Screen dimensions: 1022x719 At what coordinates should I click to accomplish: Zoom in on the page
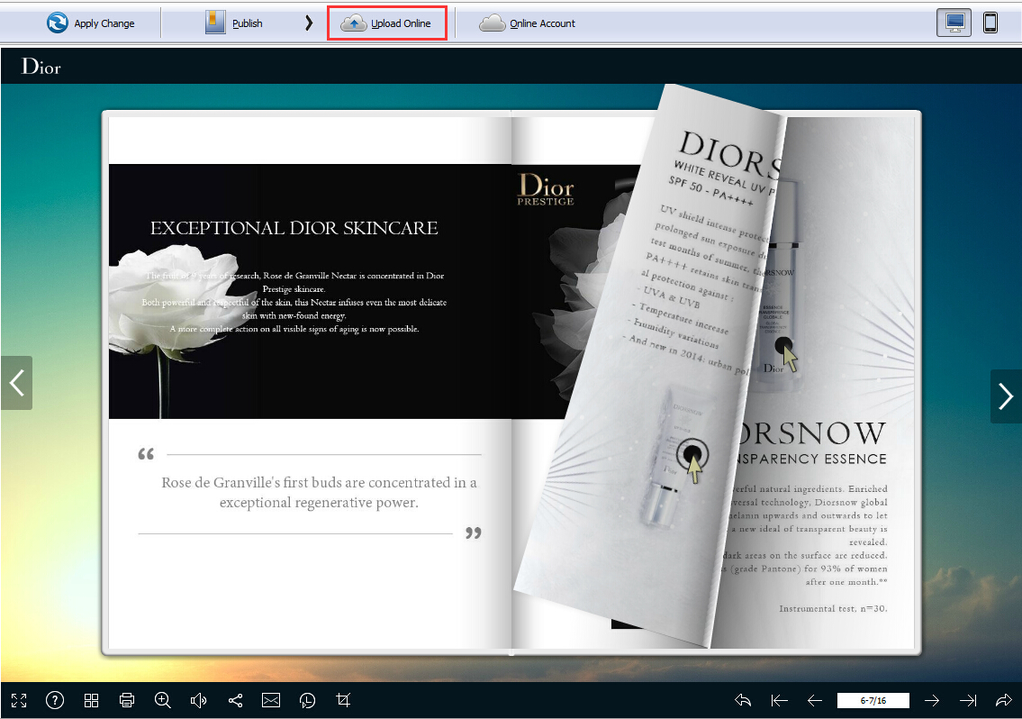tap(162, 700)
